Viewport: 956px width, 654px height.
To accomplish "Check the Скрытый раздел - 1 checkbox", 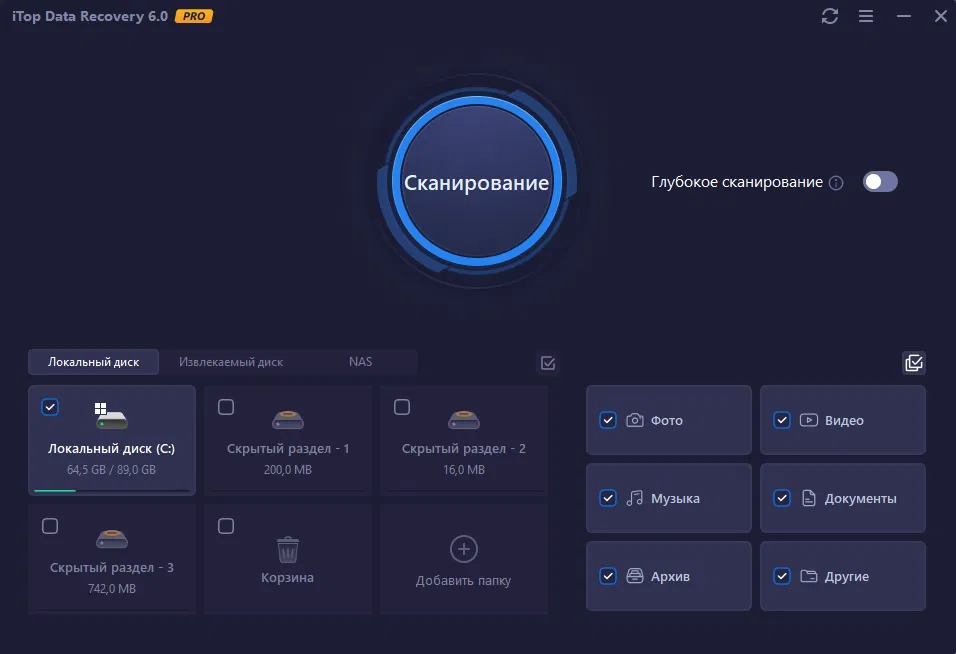I will coord(226,407).
